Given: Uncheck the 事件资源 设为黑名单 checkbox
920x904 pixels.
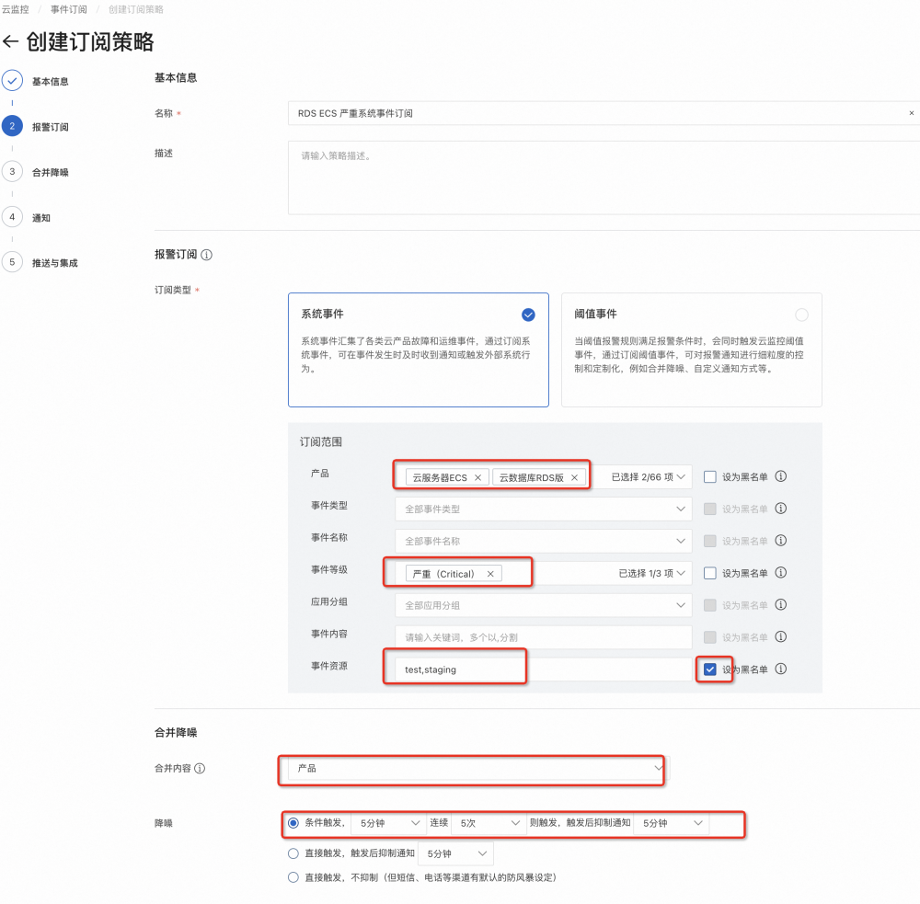Looking at the screenshot, I should 710,670.
